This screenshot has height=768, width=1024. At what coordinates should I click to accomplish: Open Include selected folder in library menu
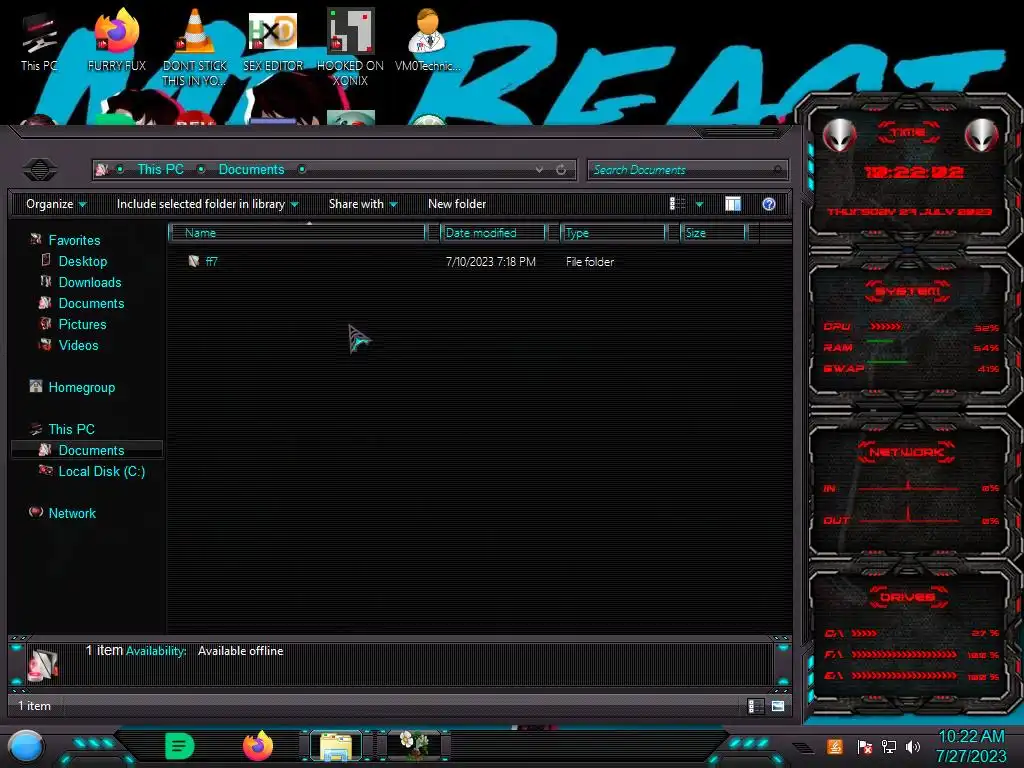click(208, 204)
